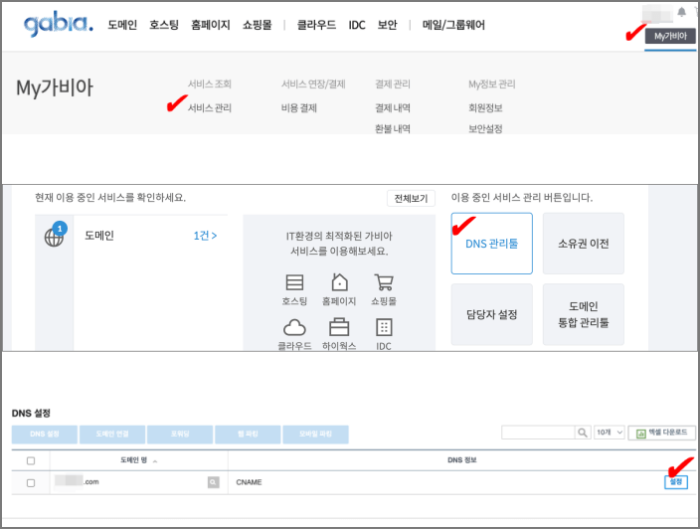Select the first DNS 설정 tab

click(45, 434)
